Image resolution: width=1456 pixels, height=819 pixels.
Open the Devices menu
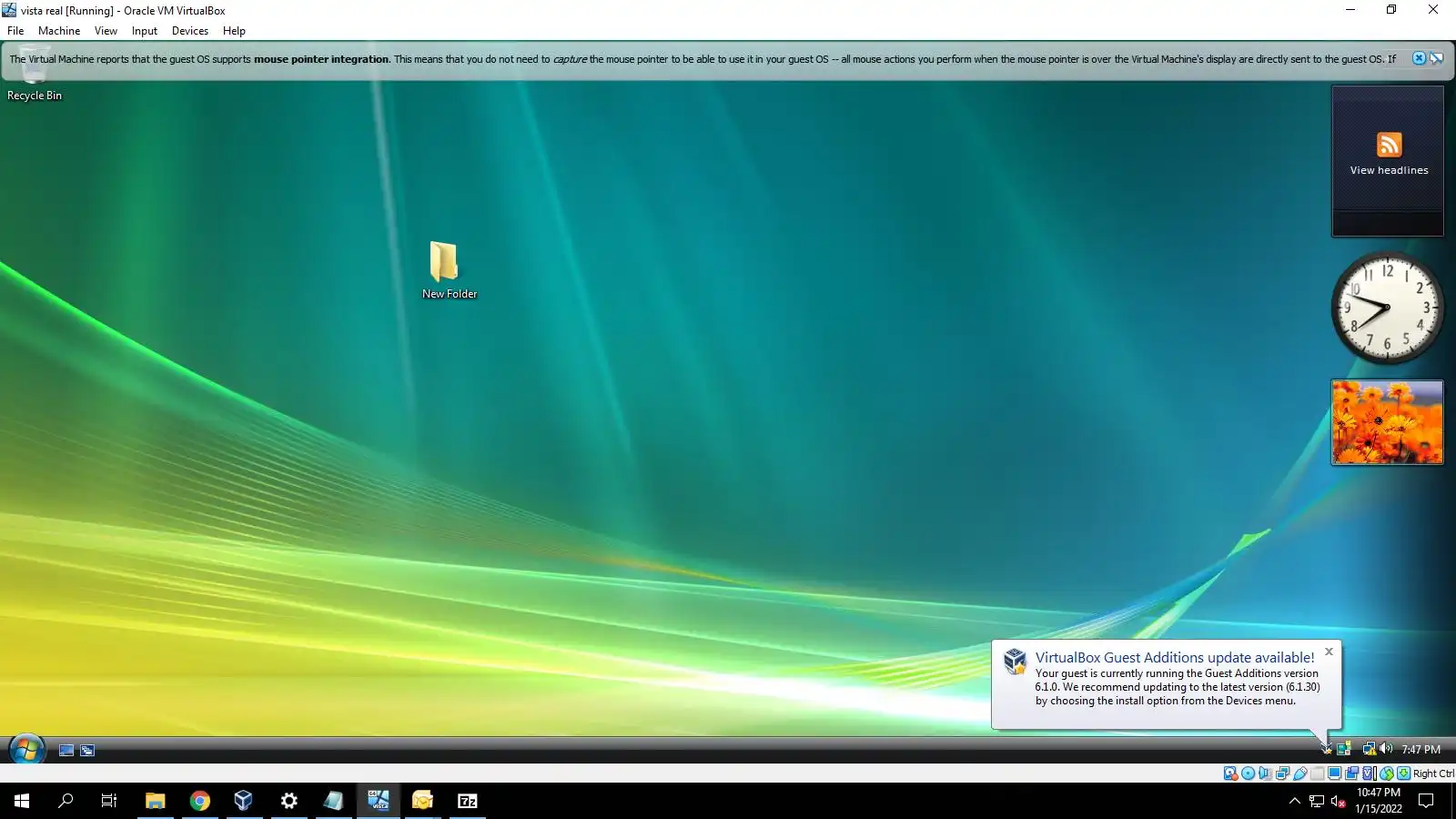click(x=190, y=30)
